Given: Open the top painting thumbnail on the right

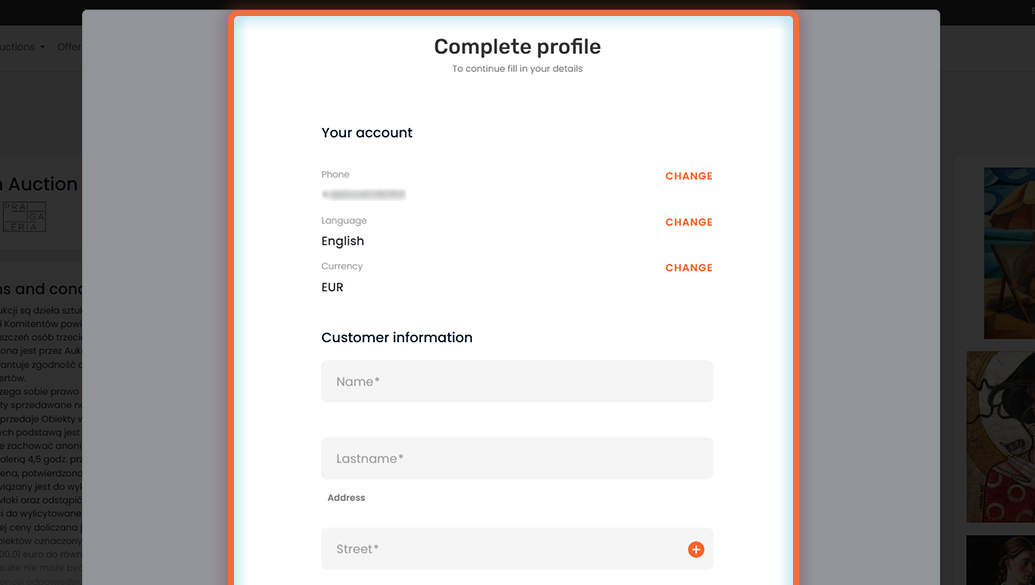Looking at the screenshot, I should 1009,253.
